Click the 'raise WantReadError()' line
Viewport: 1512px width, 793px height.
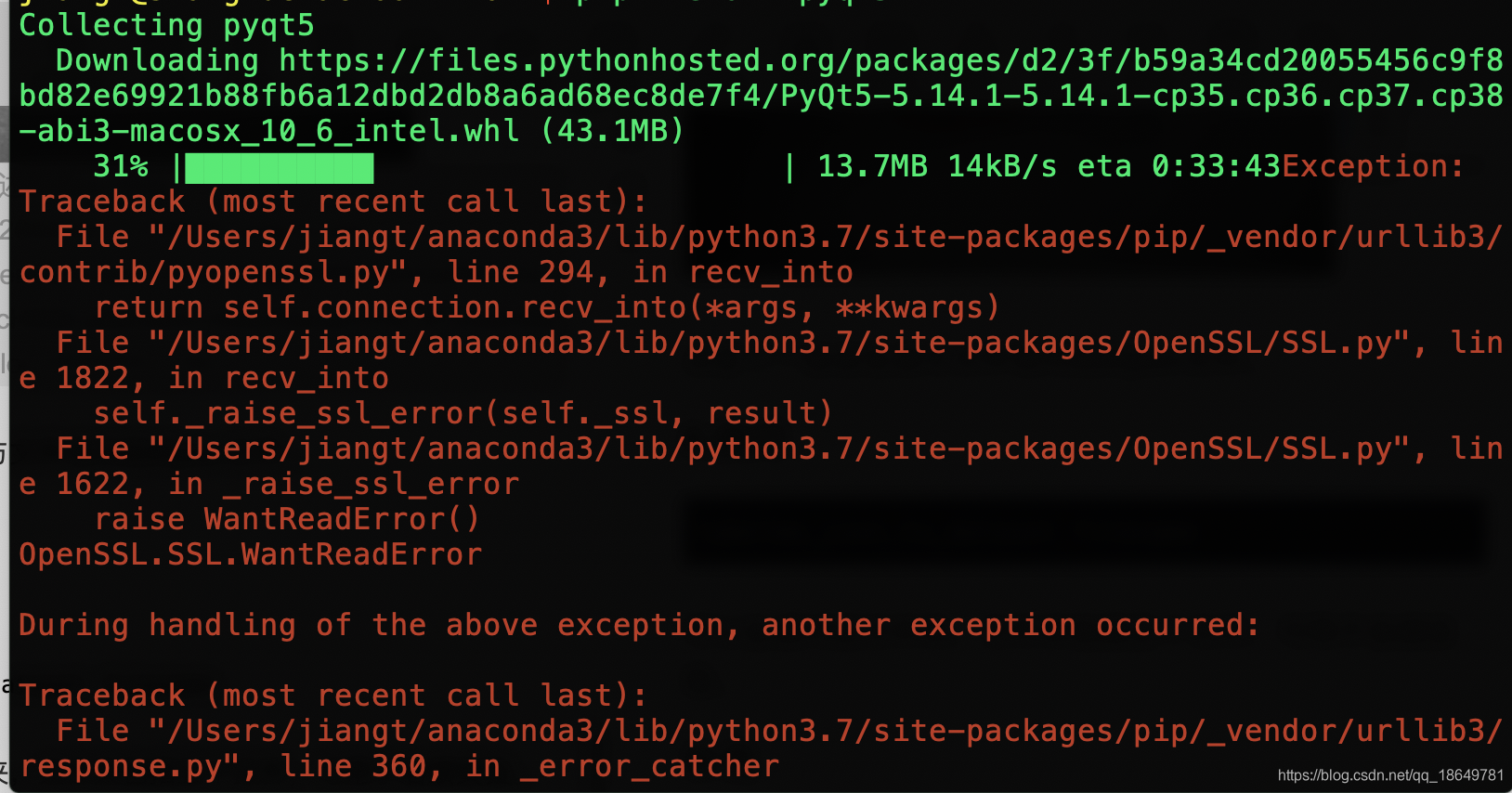tap(287, 519)
